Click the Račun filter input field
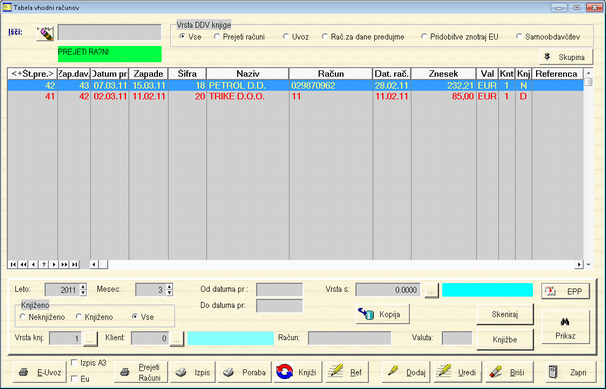This screenshot has height=389, width=606. [349, 338]
